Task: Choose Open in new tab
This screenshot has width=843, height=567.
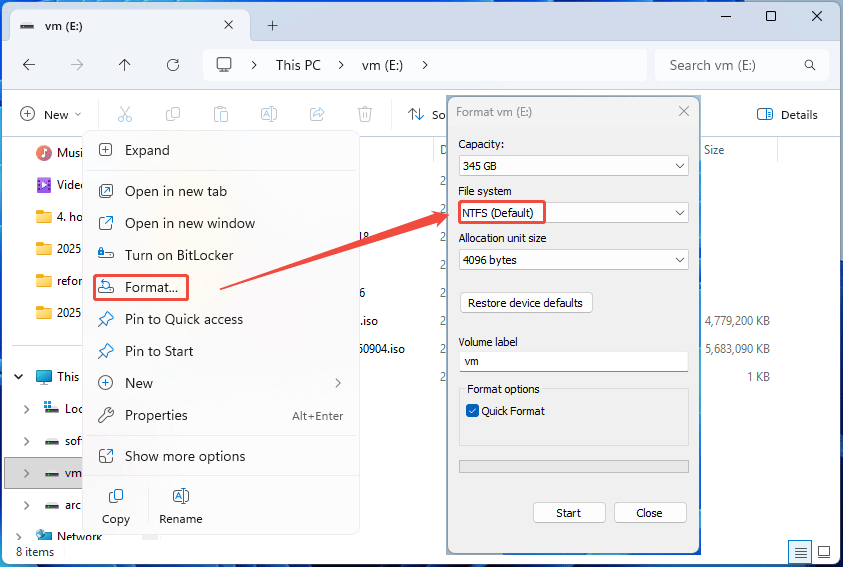Action: click(x=220, y=191)
